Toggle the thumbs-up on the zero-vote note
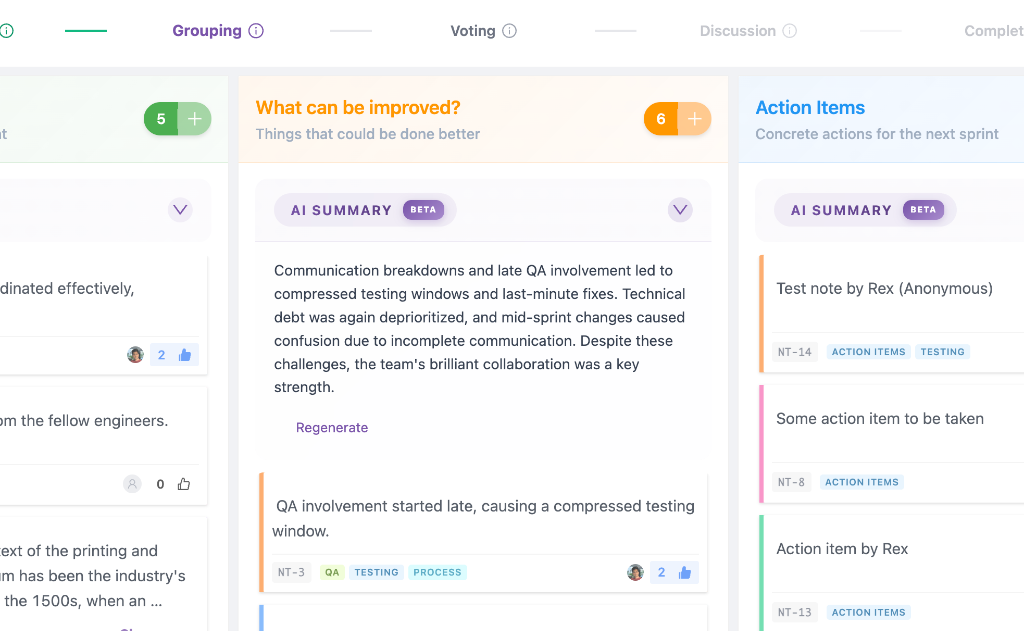 coord(183,484)
